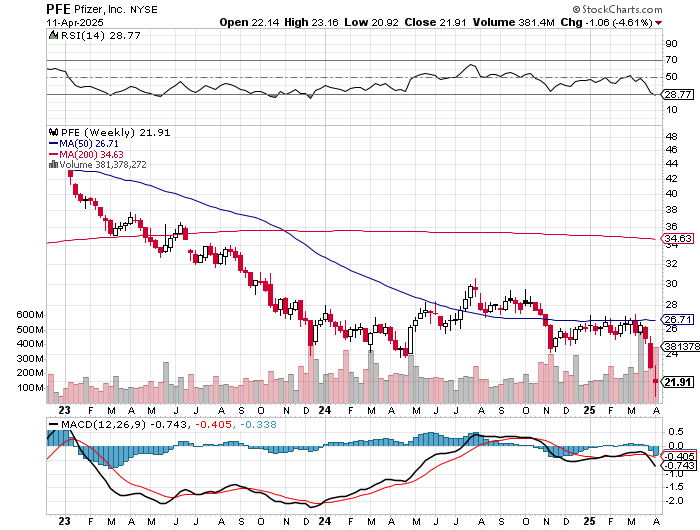The width and height of the screenshot is (700, 530).
Task: Click the volume bars icon in legend
Action: coord(52,165)
